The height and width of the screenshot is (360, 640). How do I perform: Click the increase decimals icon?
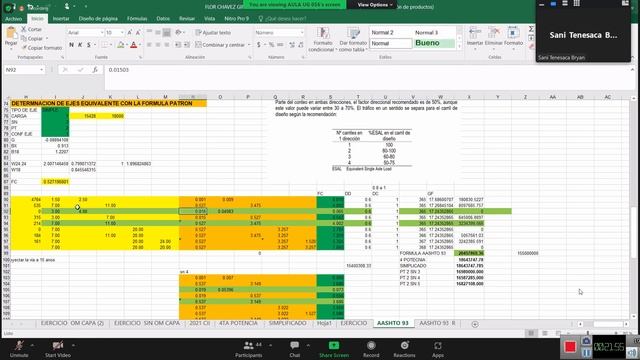tap(292, 45)
